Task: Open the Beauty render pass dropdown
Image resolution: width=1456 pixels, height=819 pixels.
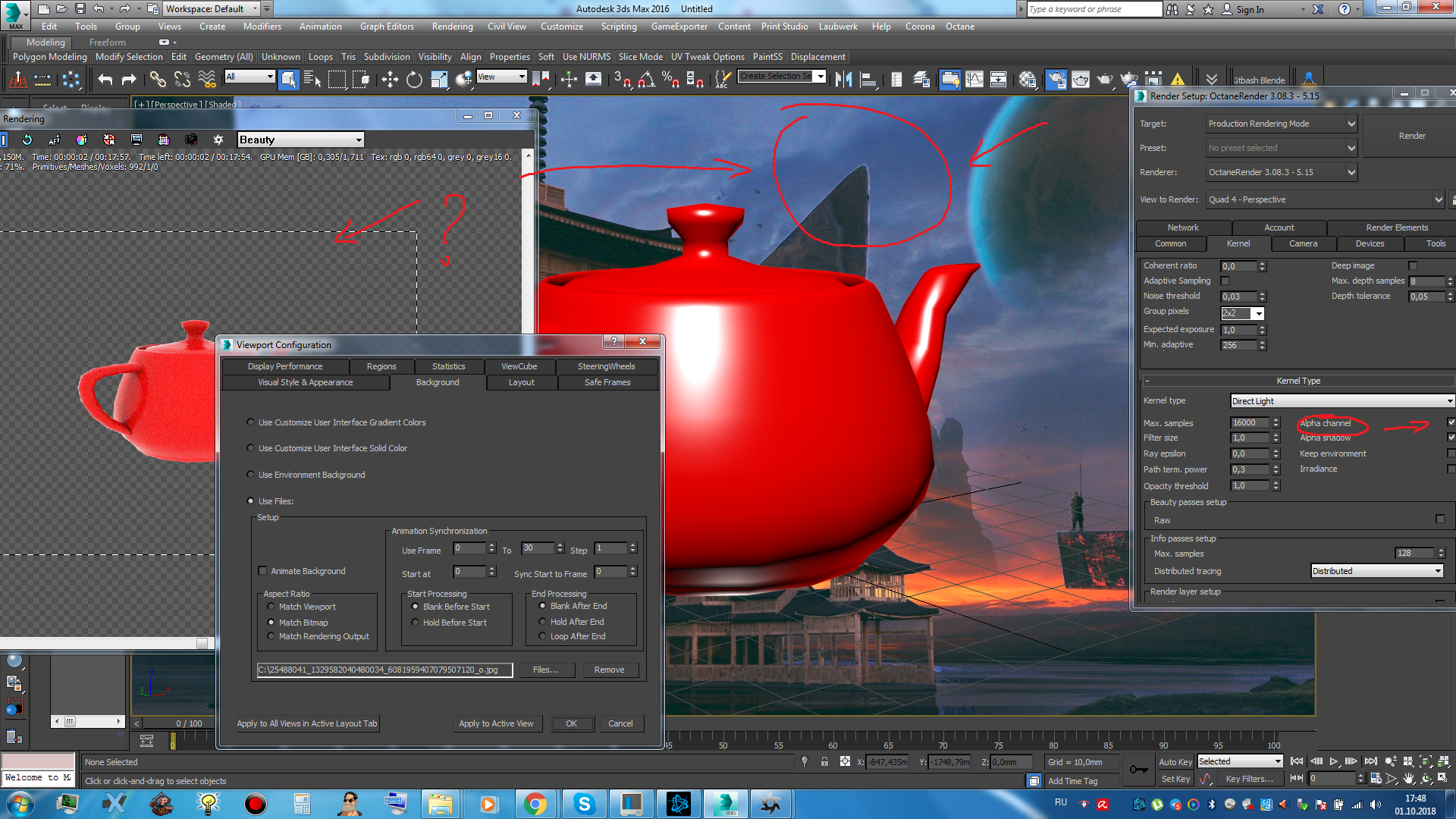Action: (301, 140)
